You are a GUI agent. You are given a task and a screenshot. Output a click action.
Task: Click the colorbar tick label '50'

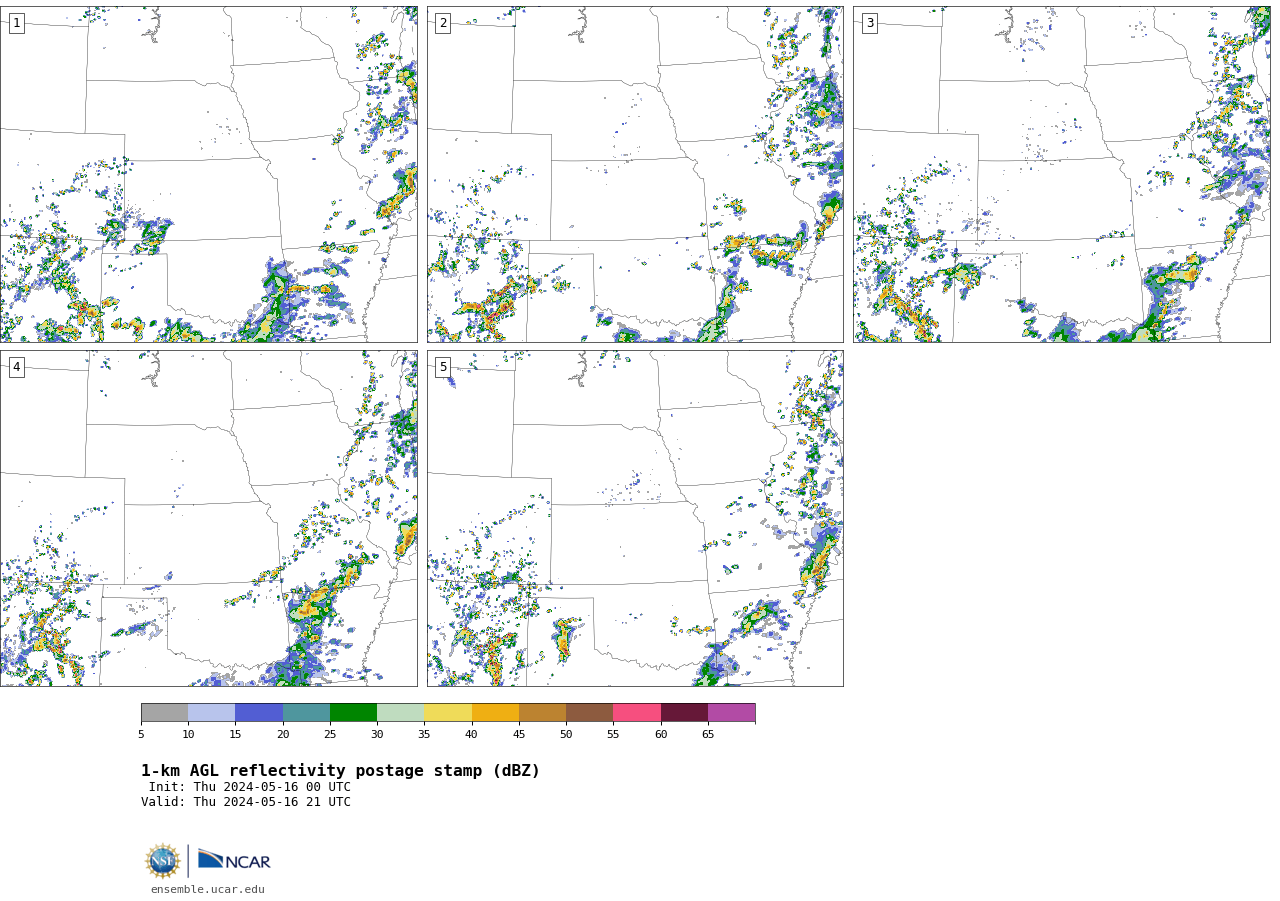566,735
